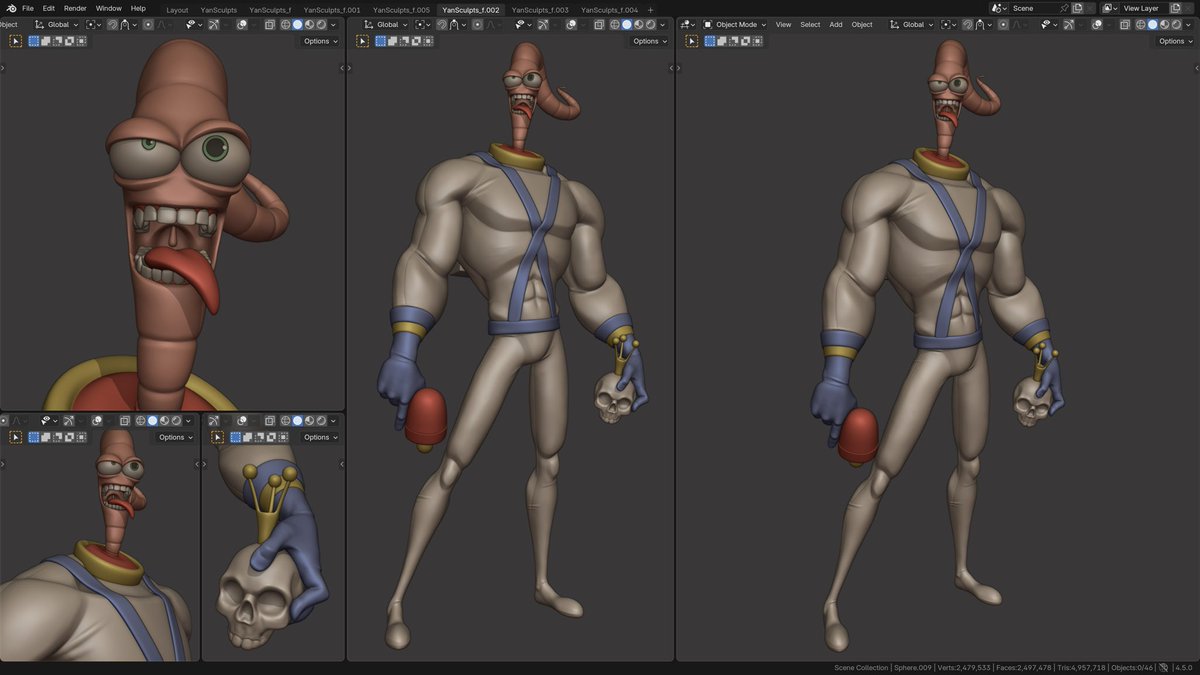Toggle gizmos in skull close-up viewport
Screen dimensions: 1200x675
coord(214,421)
